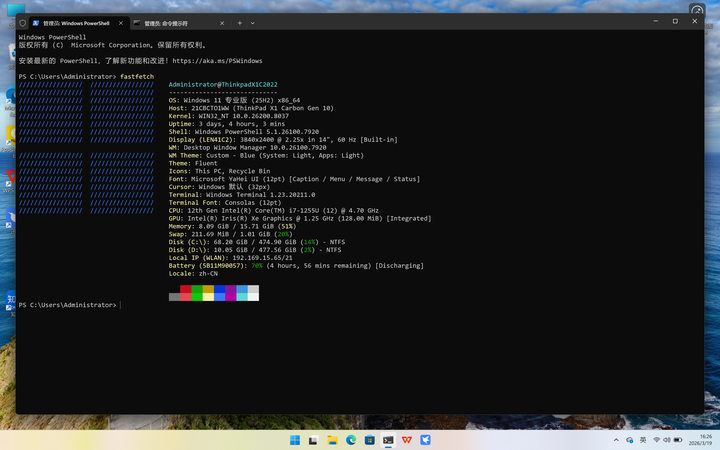
Task: Click the Terminal Font: Consolas line
Action: [x=225, y=202]
